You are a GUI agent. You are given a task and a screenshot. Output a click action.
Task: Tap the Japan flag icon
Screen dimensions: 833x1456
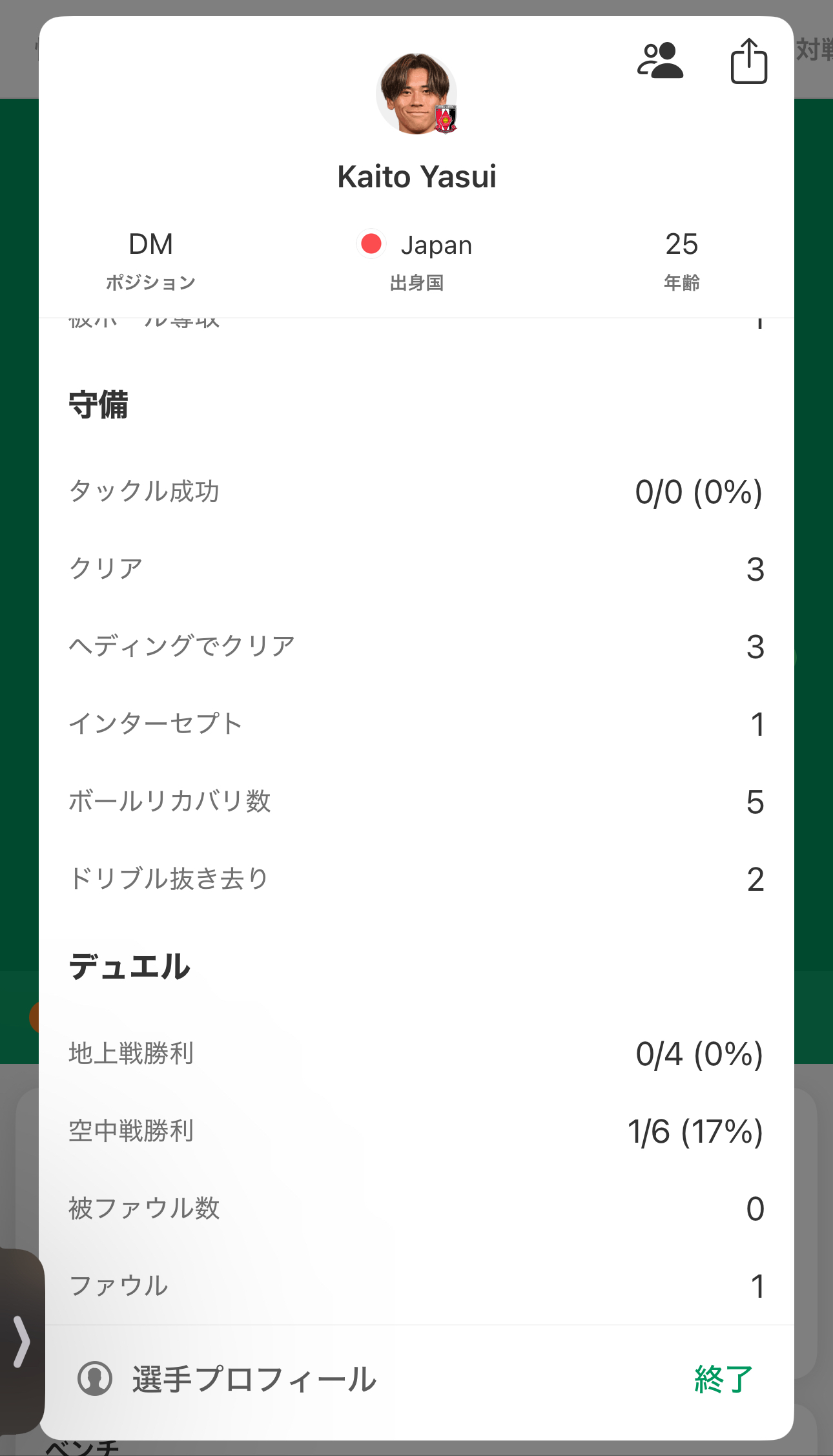tap(371, 244)
